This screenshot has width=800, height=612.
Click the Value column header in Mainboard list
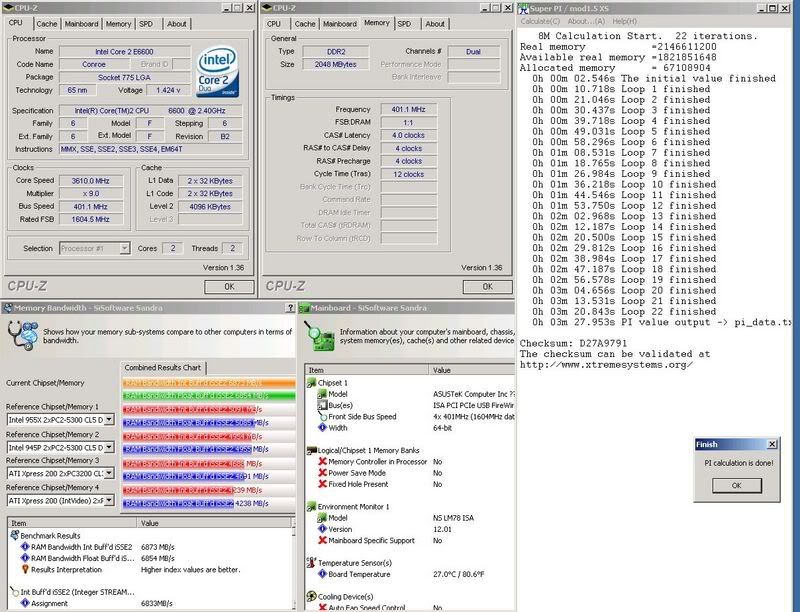point(472,370)
